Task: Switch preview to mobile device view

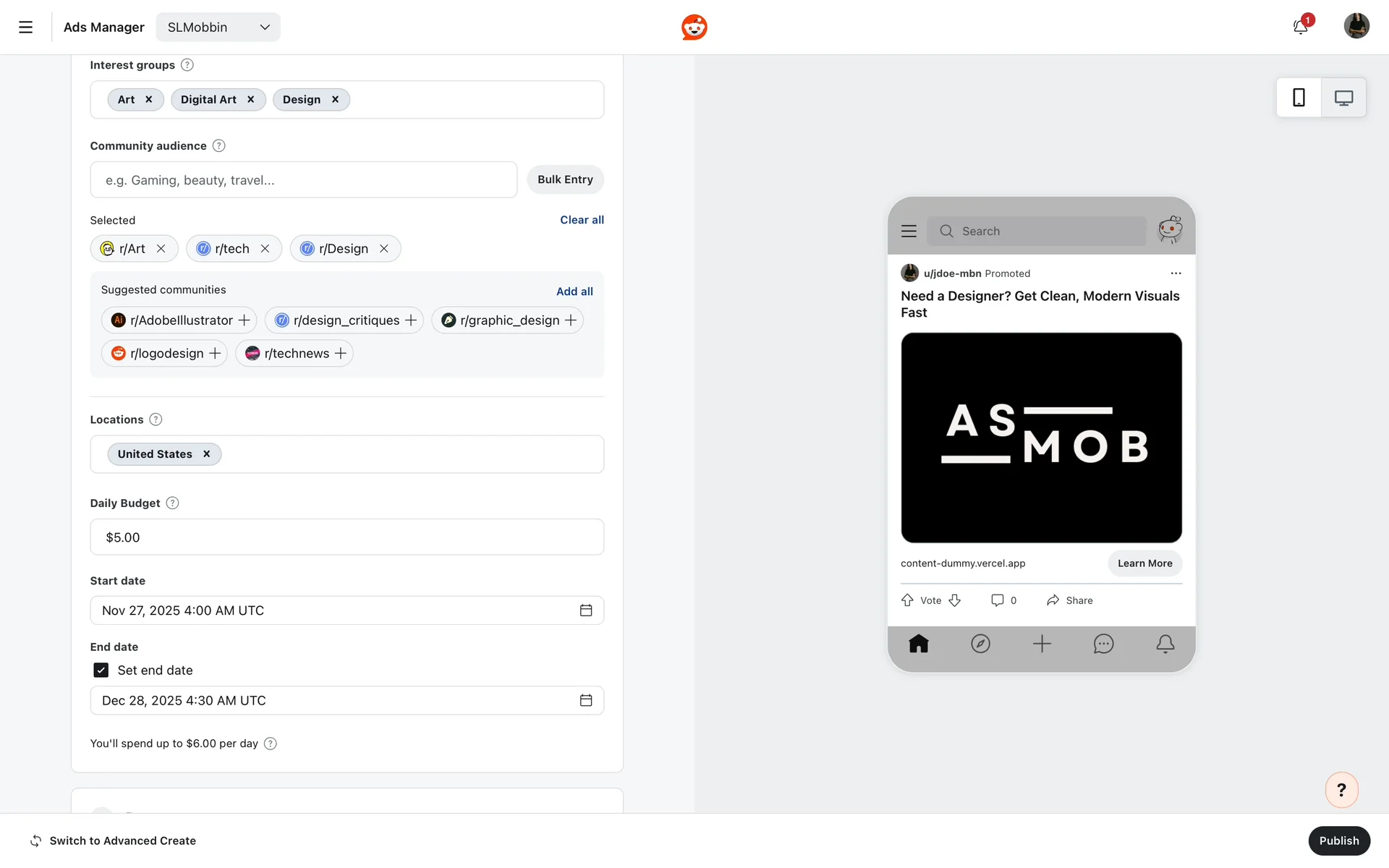Action: [x=1299, y=98]
